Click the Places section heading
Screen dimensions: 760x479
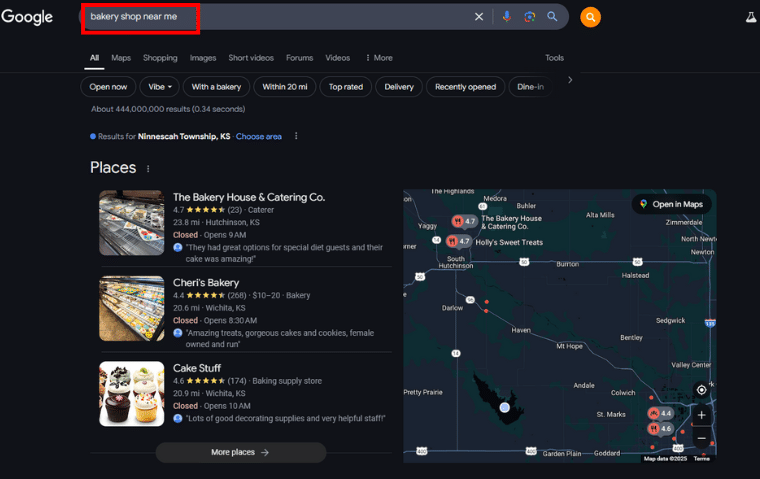pos(113,168)
